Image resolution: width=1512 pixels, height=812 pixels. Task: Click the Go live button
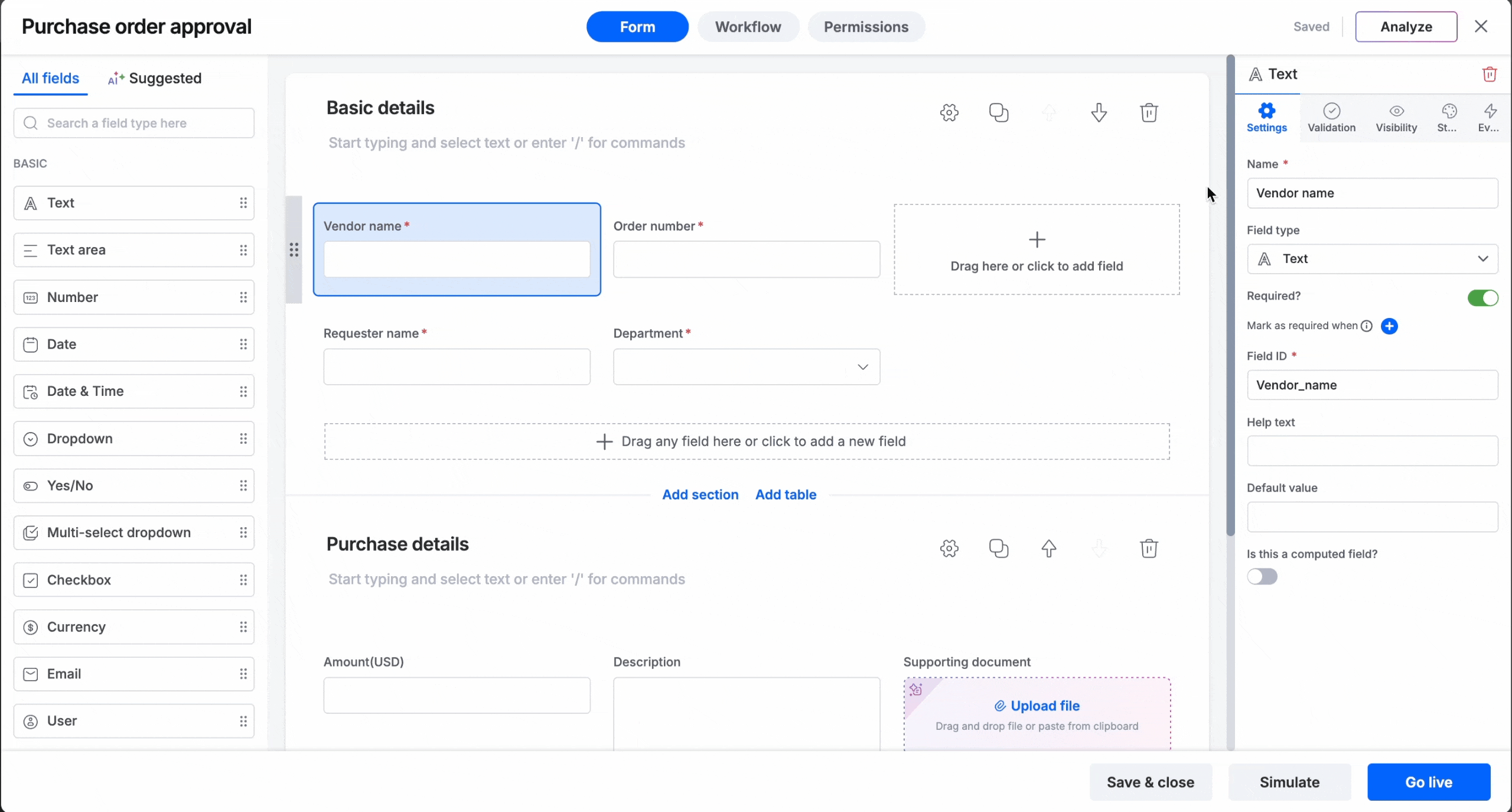1428,782
